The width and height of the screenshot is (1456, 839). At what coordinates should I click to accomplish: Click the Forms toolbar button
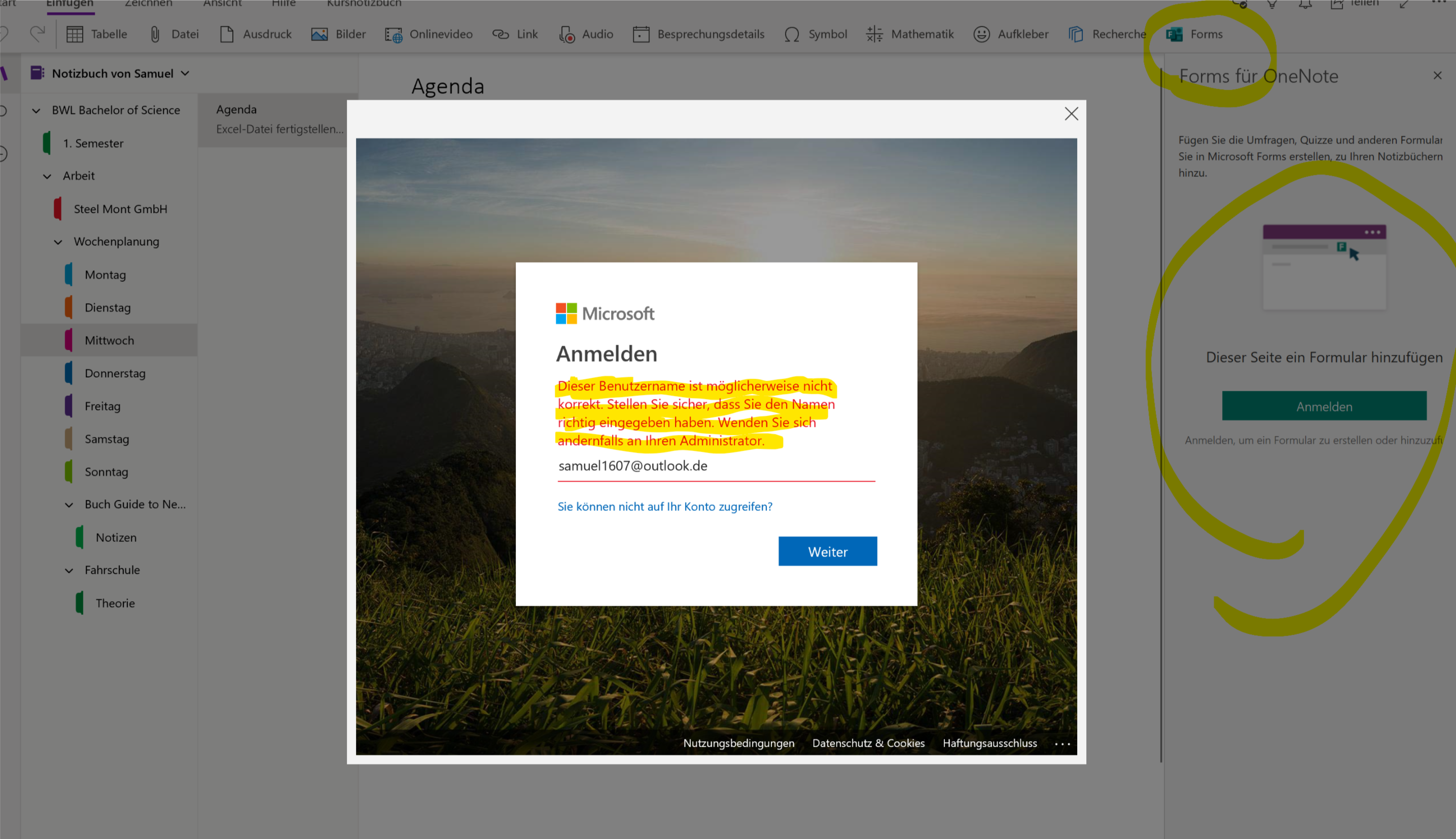click(x=1194, y=34)
